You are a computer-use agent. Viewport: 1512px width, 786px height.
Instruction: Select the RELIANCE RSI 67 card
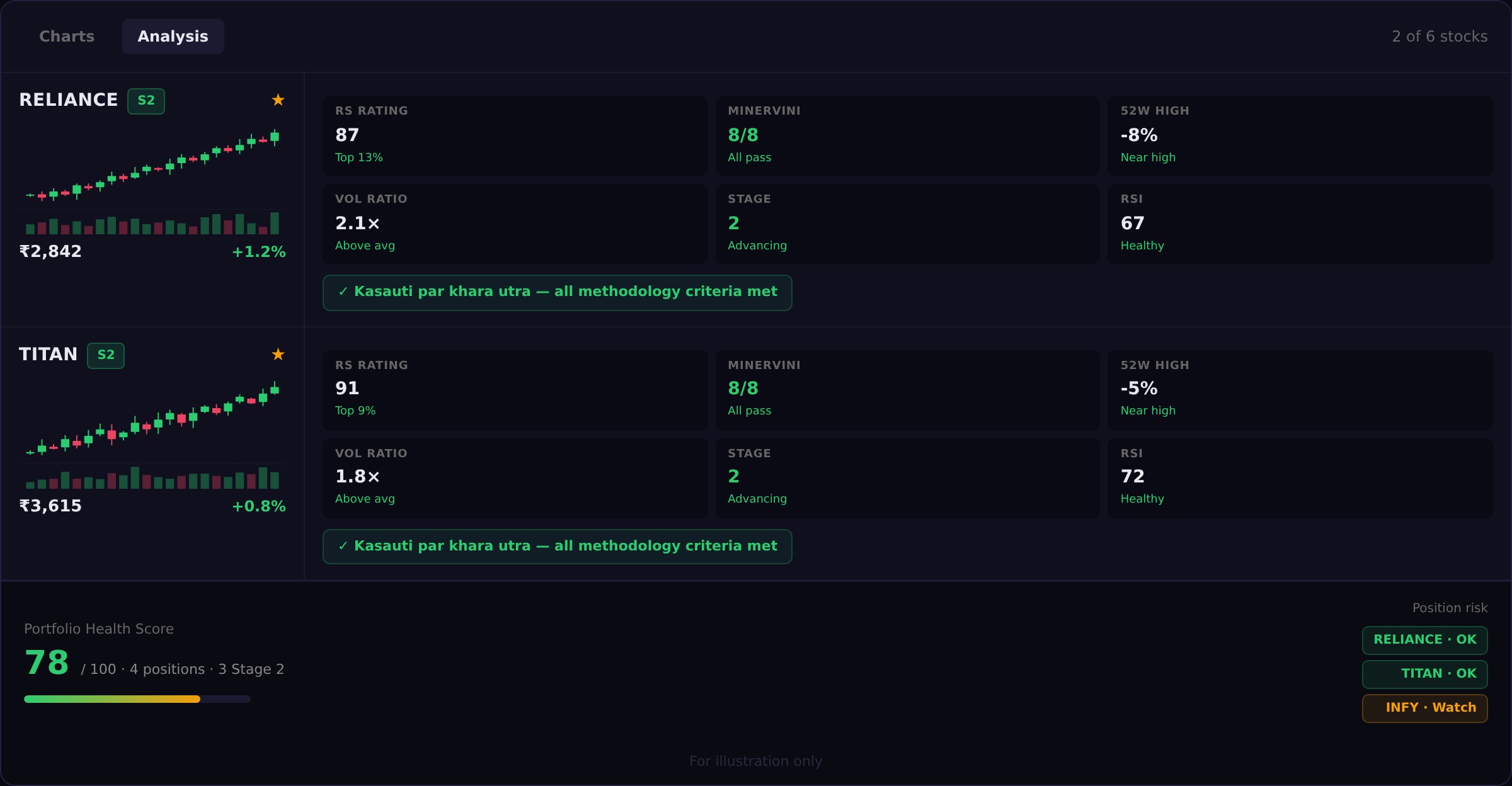point(1300,224)
